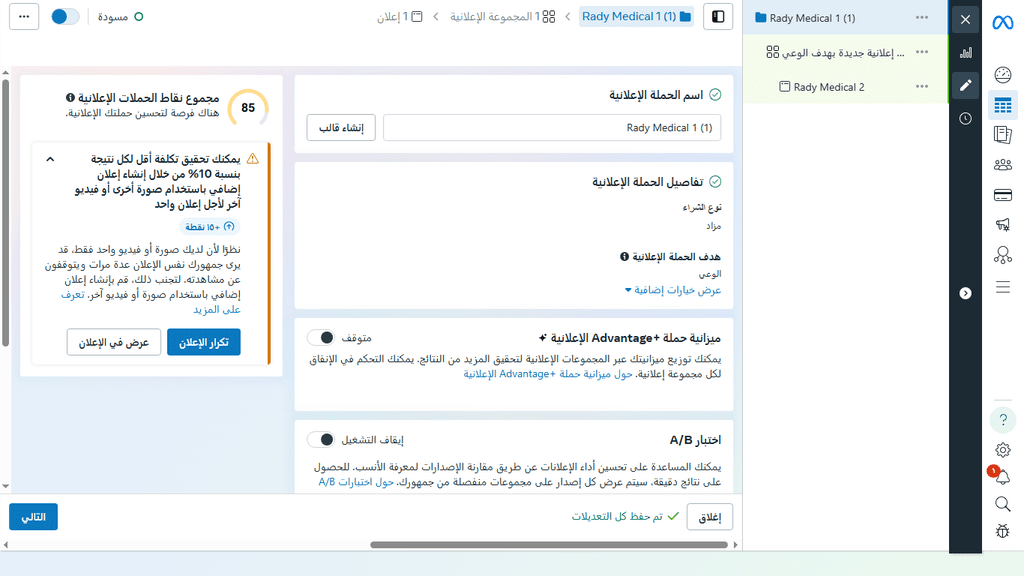
Task: Click the campaign name input field
Action: (x=552, y=127)
